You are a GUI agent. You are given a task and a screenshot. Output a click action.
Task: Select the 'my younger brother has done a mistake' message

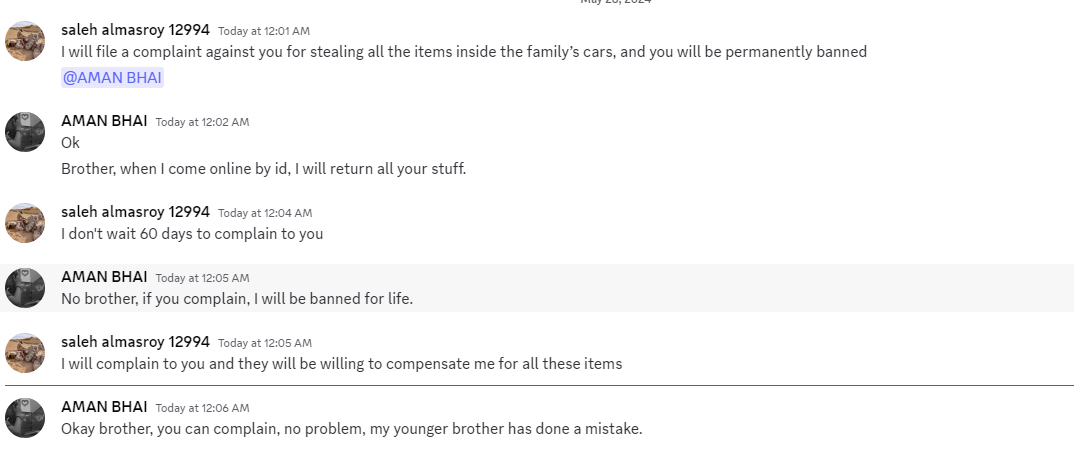[351, 429]
